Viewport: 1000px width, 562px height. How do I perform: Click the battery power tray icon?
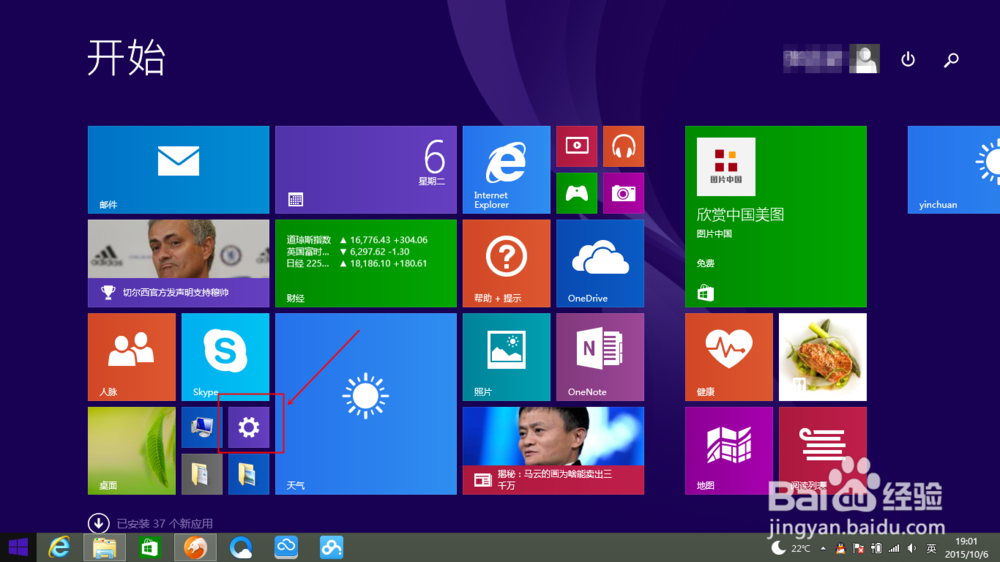[x=877, y=549]
